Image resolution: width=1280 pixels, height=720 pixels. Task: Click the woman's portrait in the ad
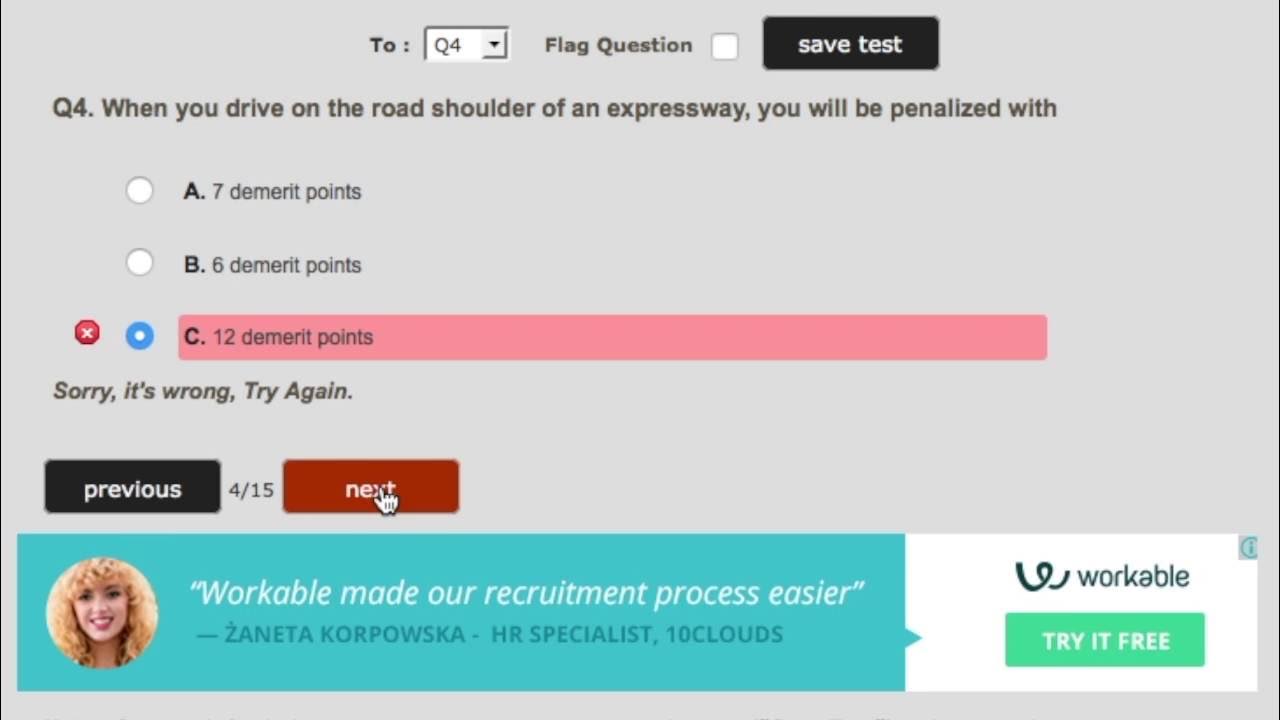101,612
